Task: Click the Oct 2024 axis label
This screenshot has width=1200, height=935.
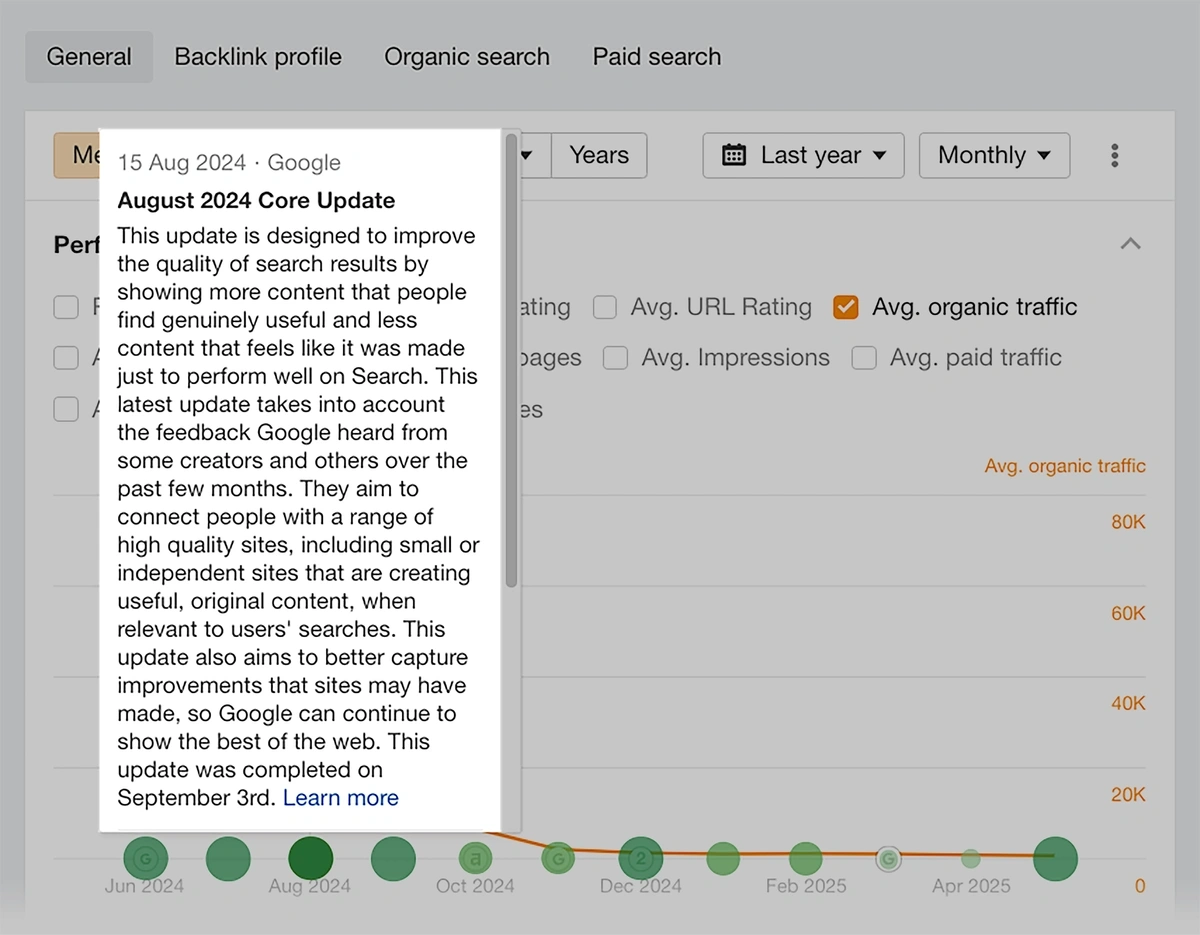Action: tap(475, 886)
